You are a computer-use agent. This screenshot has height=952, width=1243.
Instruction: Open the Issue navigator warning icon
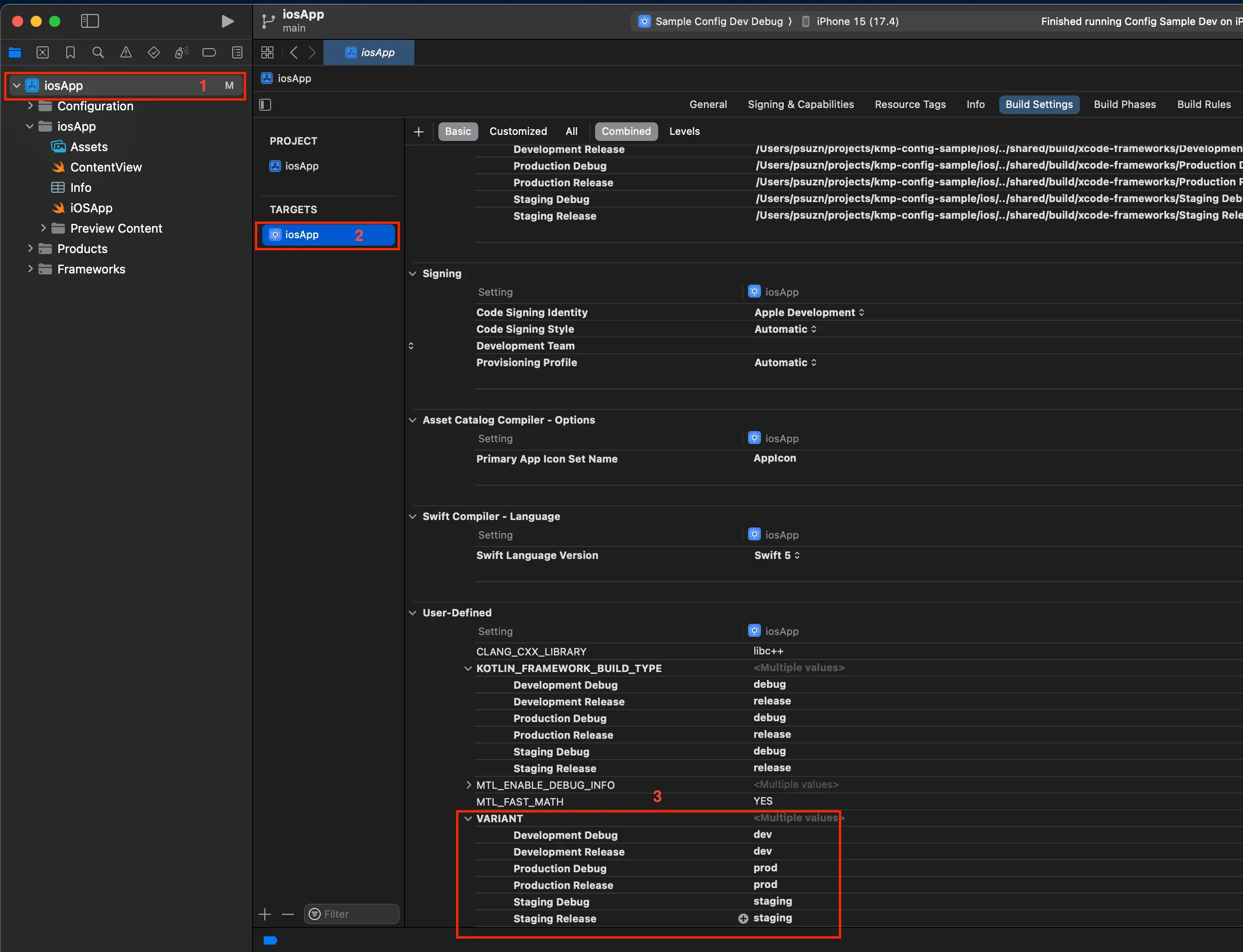pos(126,53)
